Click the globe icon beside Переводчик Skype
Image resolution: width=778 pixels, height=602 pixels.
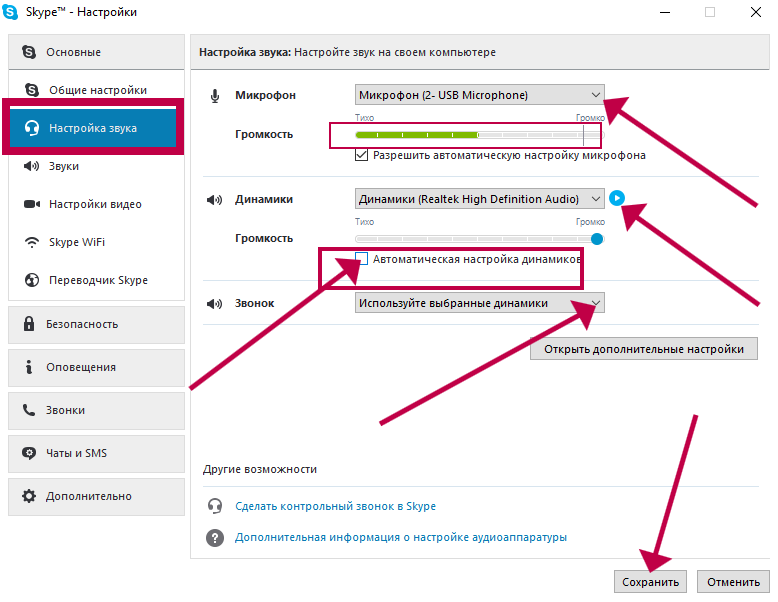click(x=32, y=280)
